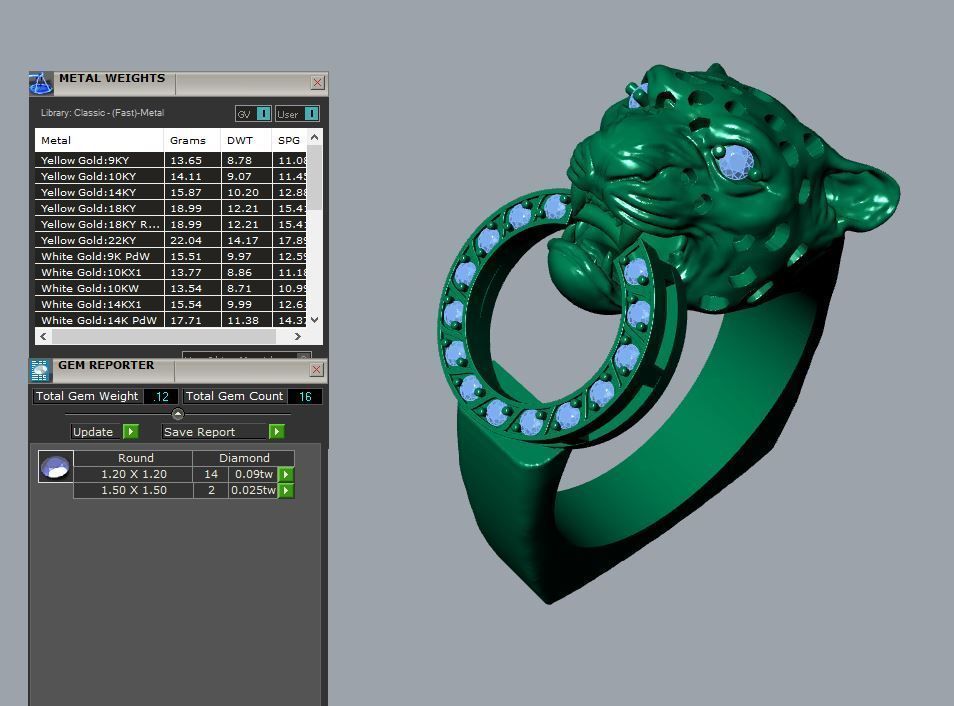Image resolution: width=954 pixels, height=706 pixels.
Task: Click the metal list vertical scrollbar thumb
Action: tap(315, 178)
